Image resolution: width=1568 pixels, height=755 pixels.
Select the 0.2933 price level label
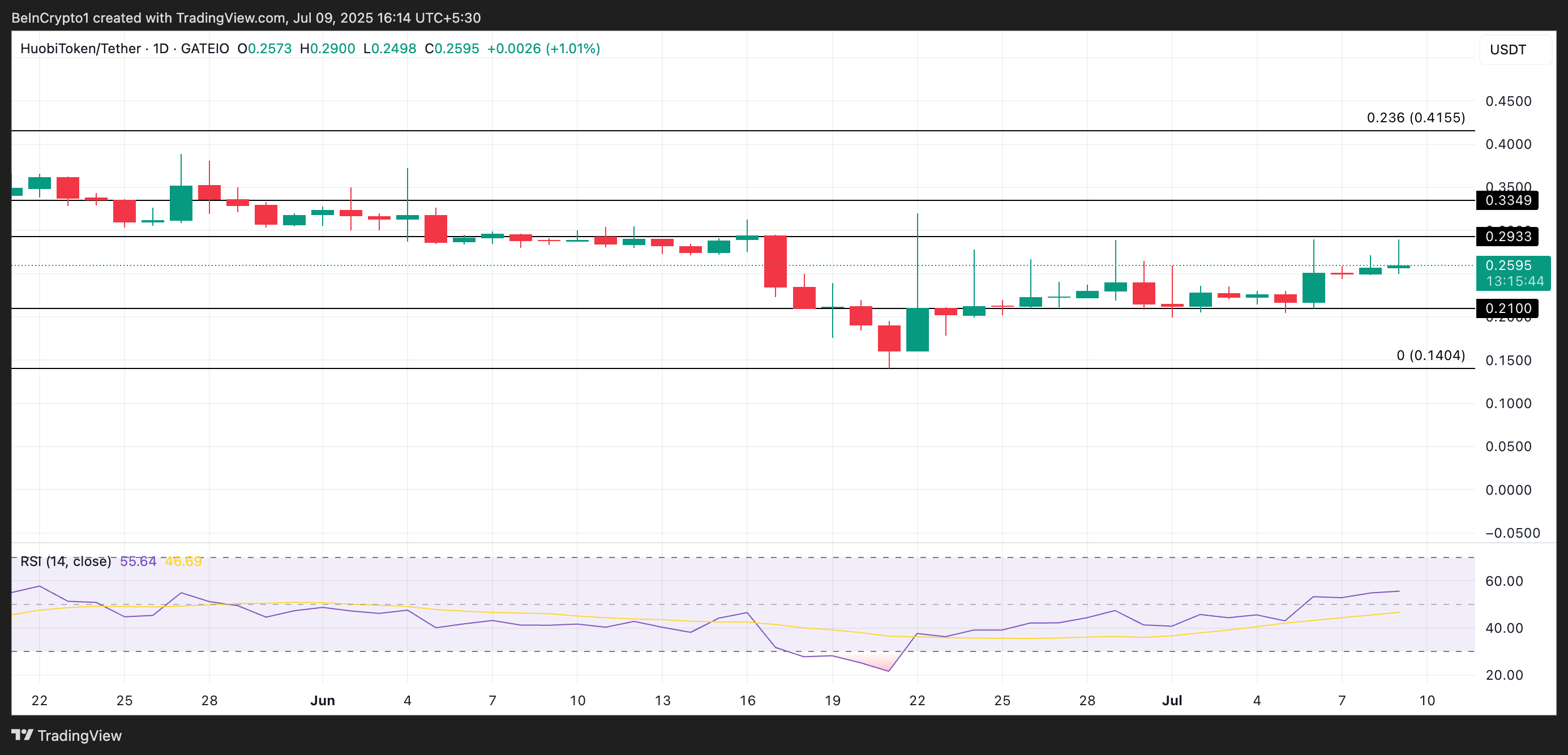coord(1507,236)
